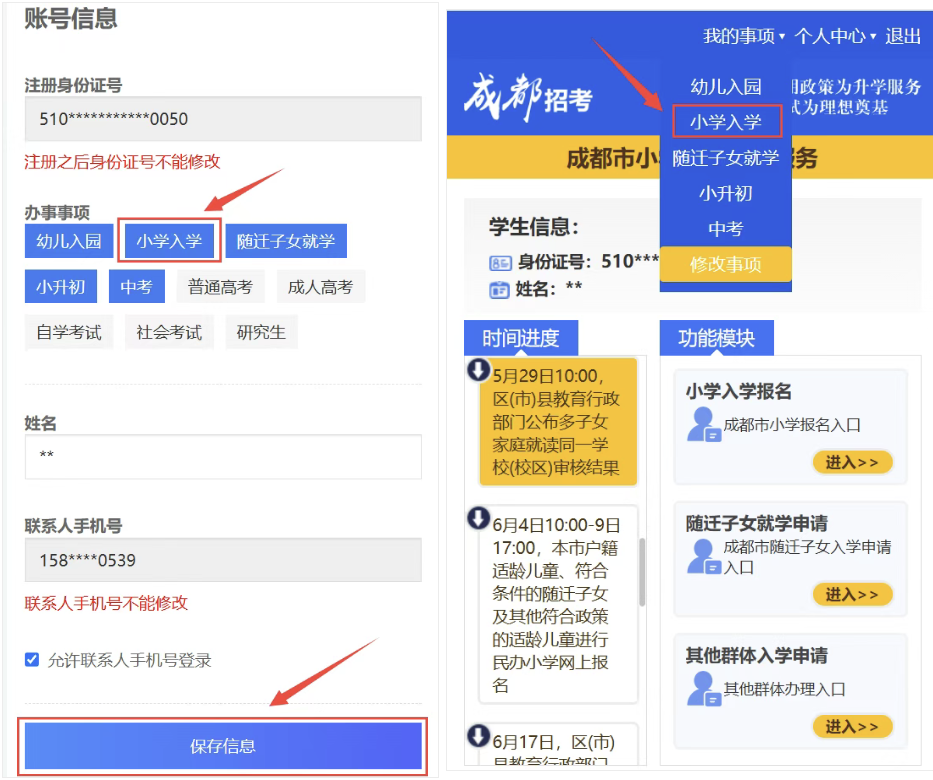Click the down-arrow icon on 6月17日 timeline entry
This screenshot has height=780, width=933.
pyautogui.click(x=478, y=735)
